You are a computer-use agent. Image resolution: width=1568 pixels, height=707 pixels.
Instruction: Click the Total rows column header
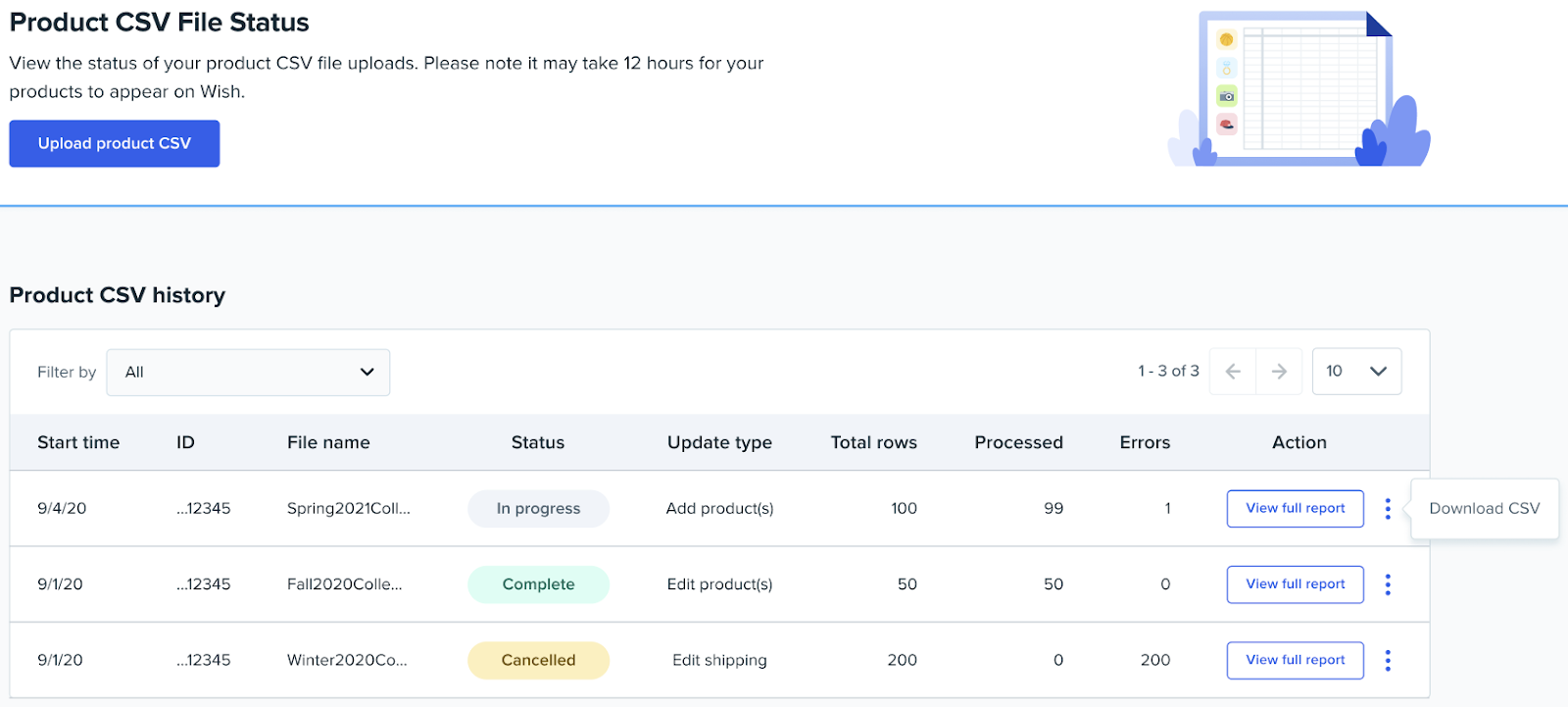coord(873,442)
